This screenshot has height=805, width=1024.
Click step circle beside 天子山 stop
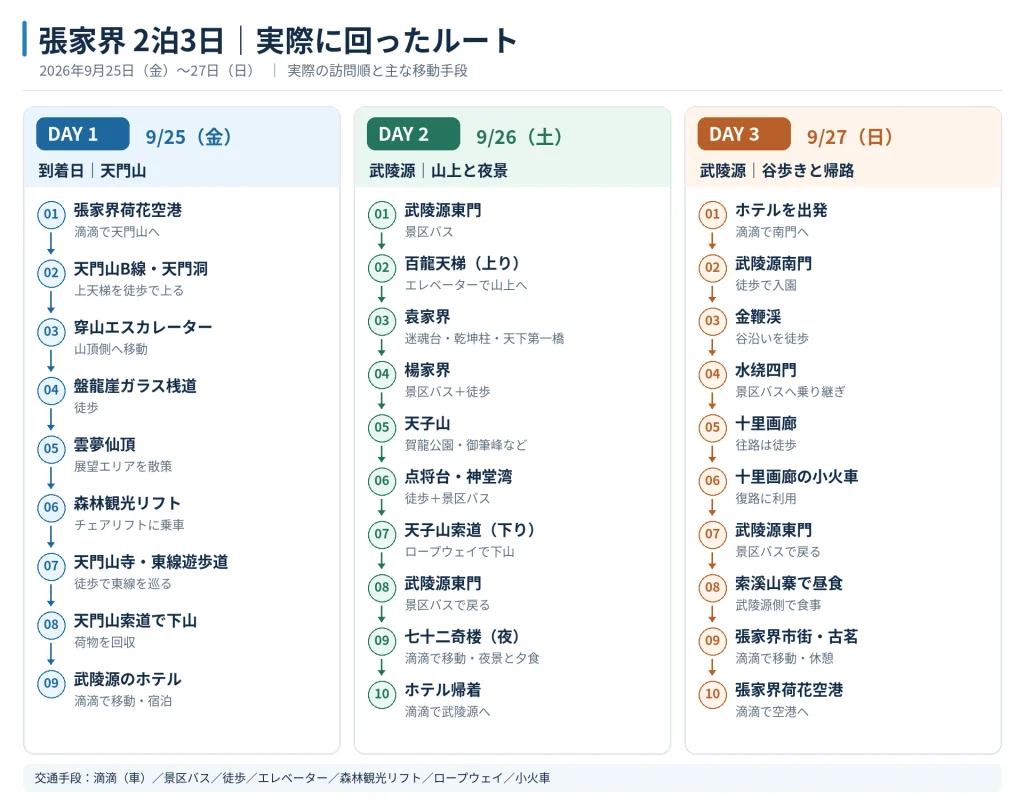click(x=382, y=428)
